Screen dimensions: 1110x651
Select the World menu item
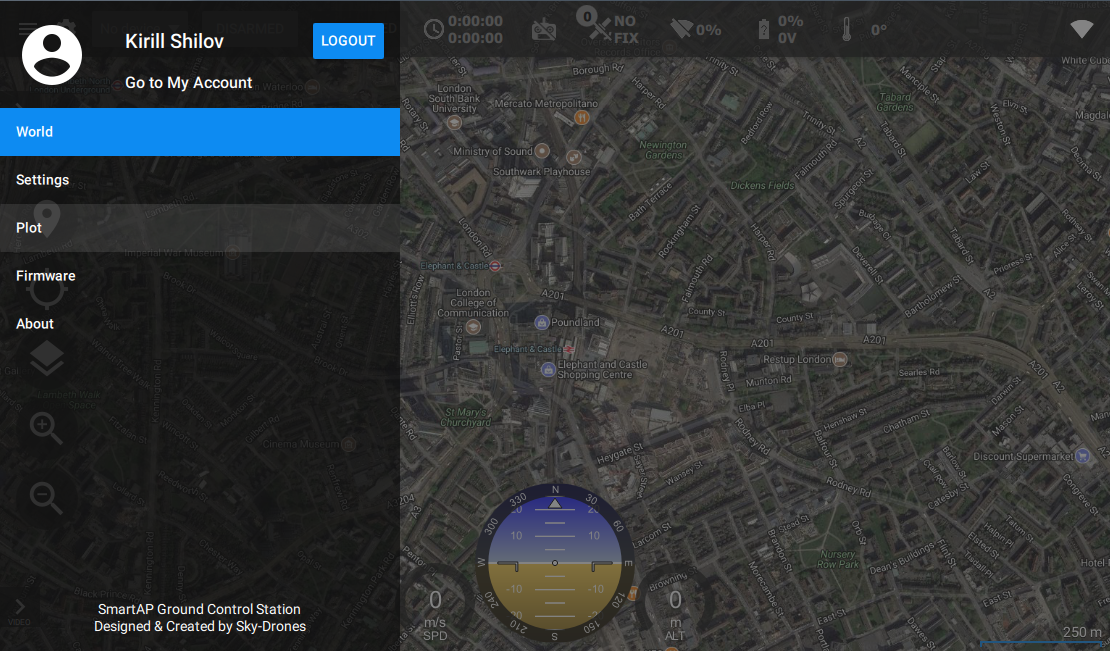pyautogui.click(x=200, y=132)
